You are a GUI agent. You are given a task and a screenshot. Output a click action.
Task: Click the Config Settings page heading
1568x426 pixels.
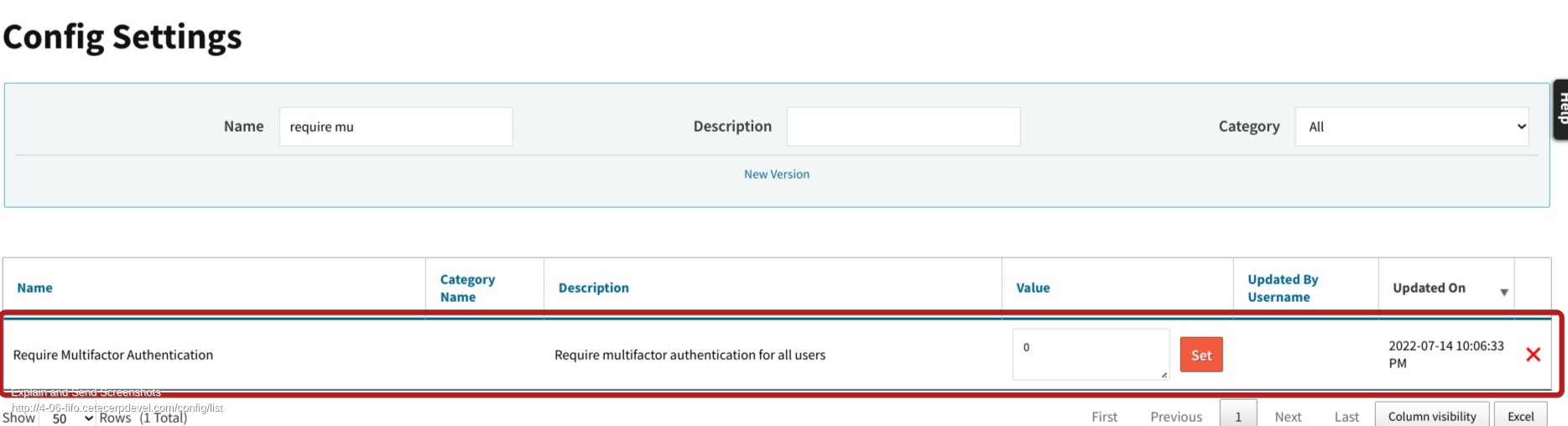pyautogui.click(x=122, y=37)
